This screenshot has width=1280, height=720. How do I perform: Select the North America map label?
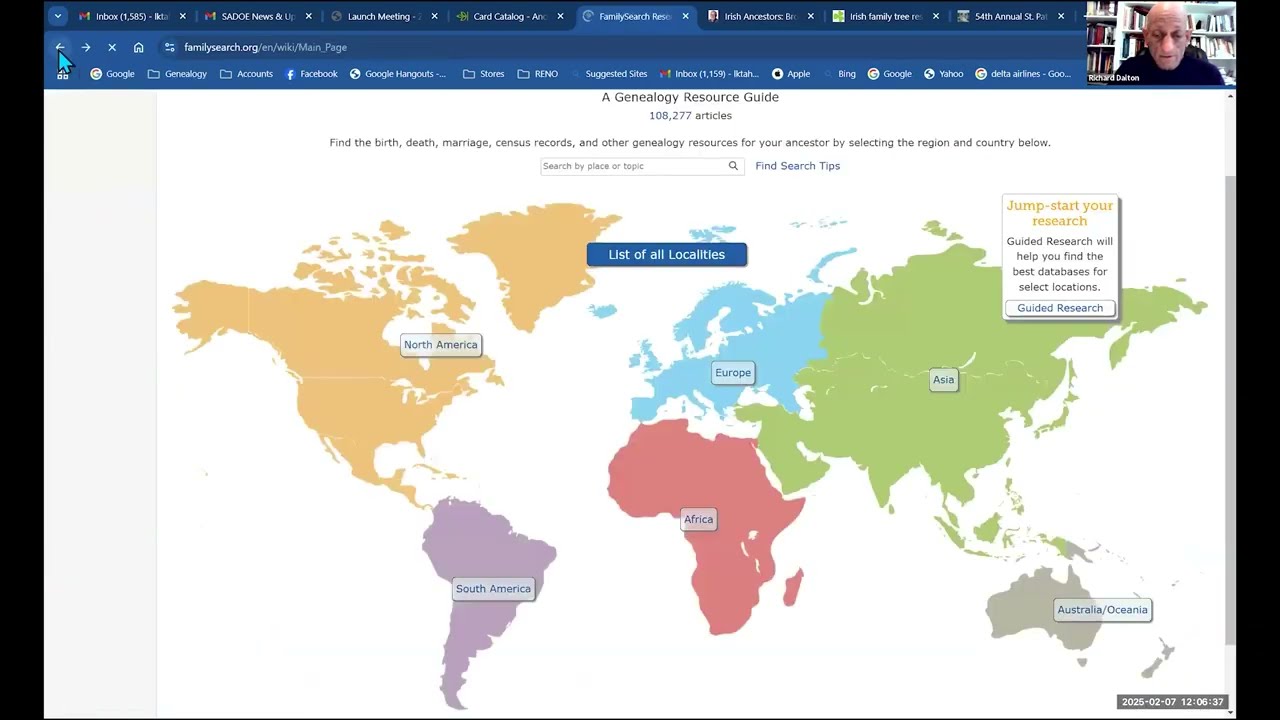[441, 345]
